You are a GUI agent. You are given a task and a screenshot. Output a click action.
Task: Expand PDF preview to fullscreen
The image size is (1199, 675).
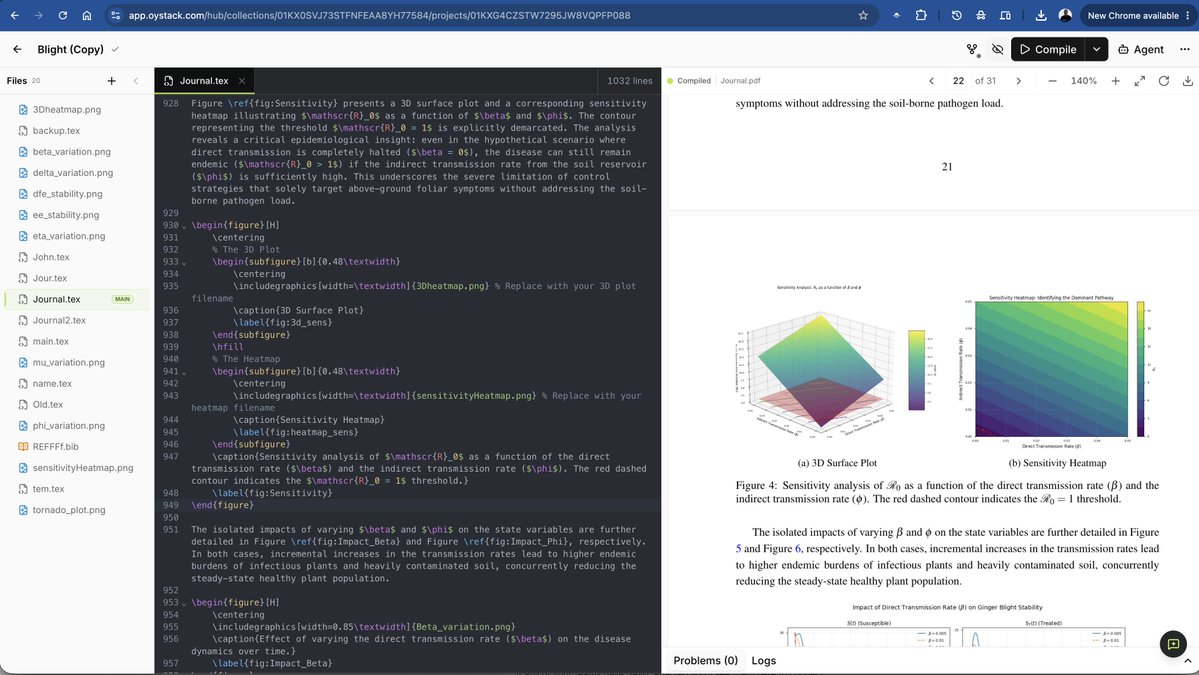[x=1139, y=80]
